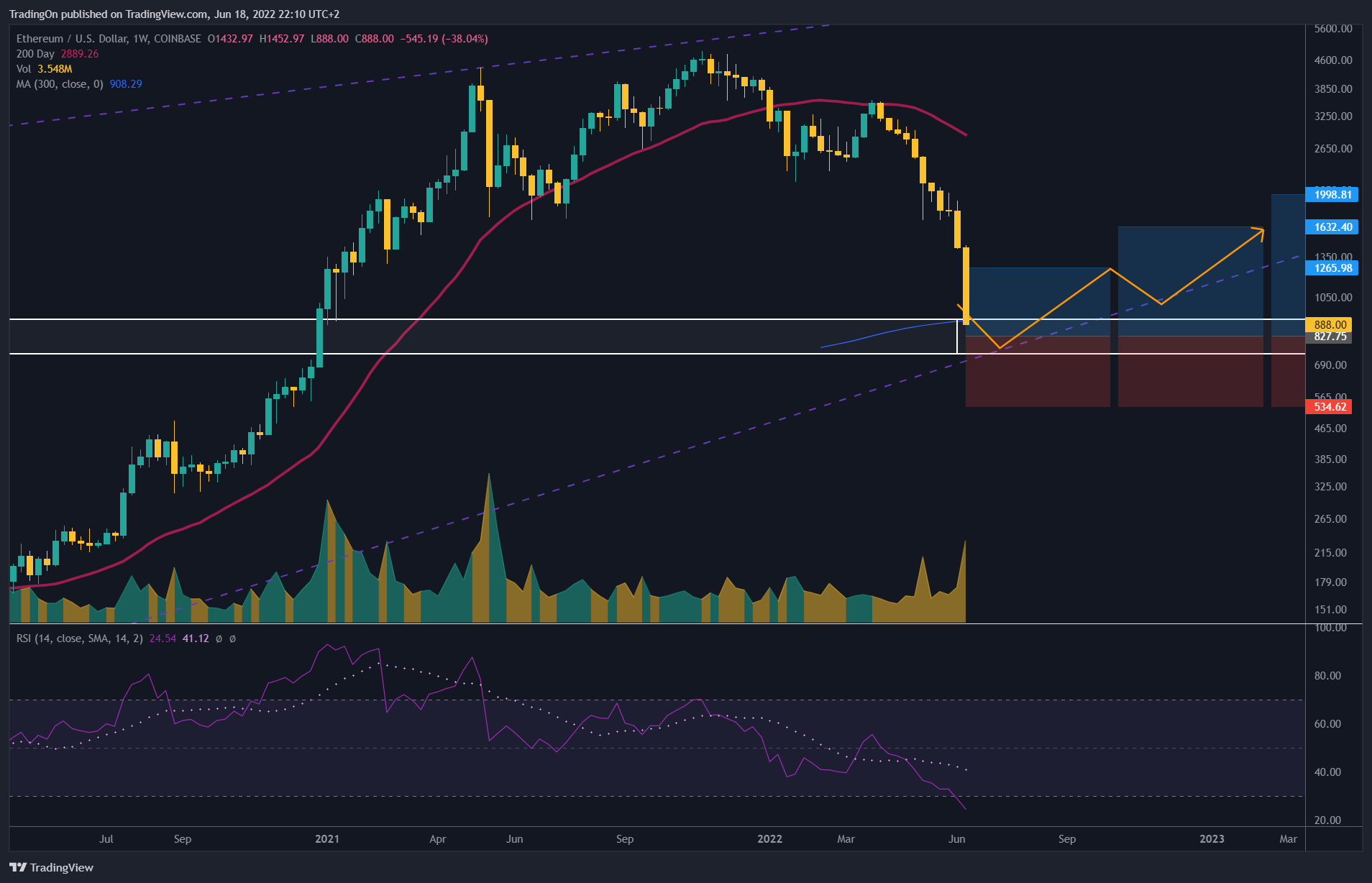This screenshot has width=1372, height=883.
Task: Click the RSI SMA value 41.12
Action: pos(196,639)
